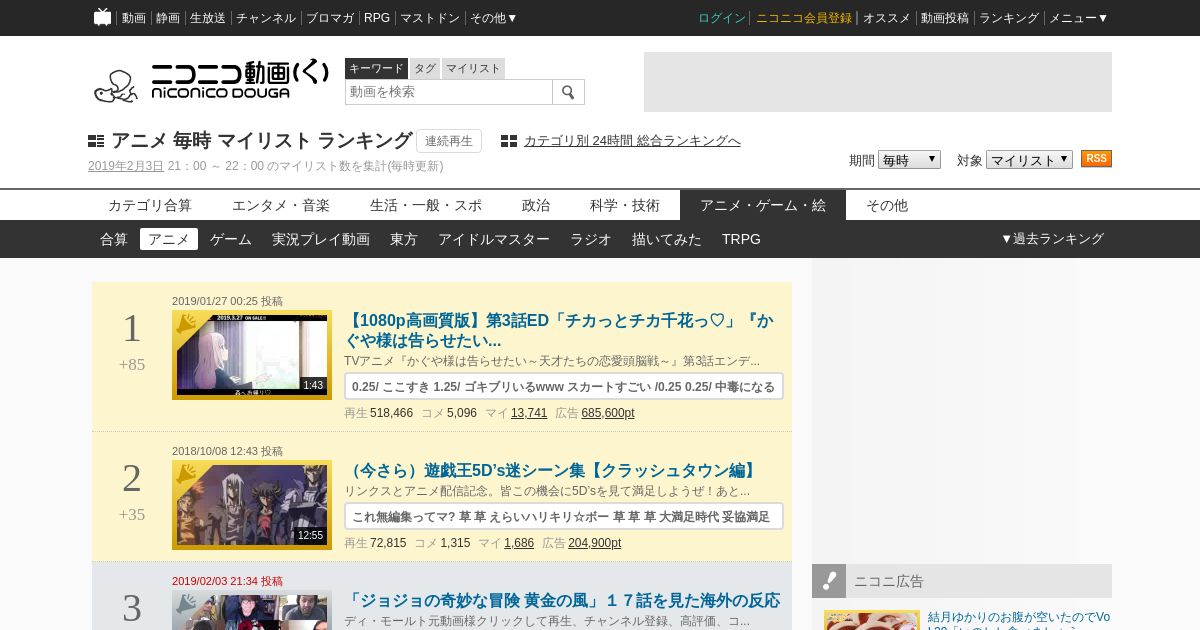The height and width of the screenshot is (630, 1200).
Task: Switch to その他 category tab
Action: [x=887, y=205]
